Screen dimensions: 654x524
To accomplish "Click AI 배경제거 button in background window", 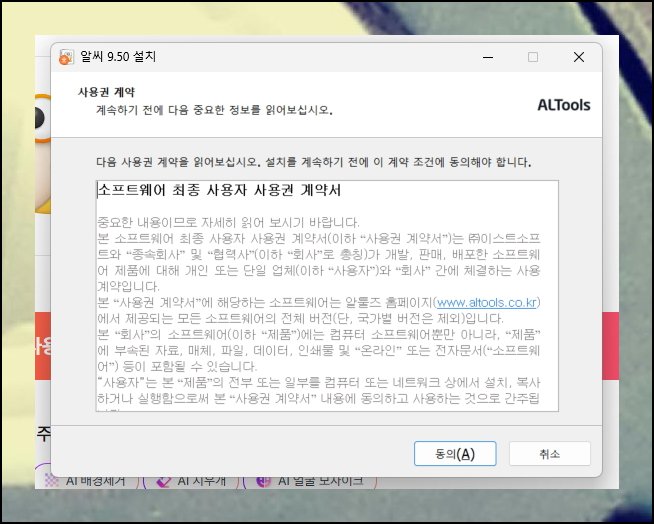I will point(87,481).
